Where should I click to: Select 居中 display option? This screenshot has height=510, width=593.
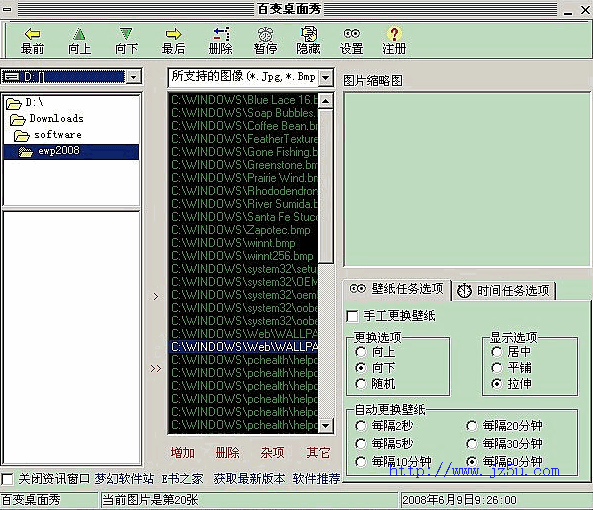497,352
